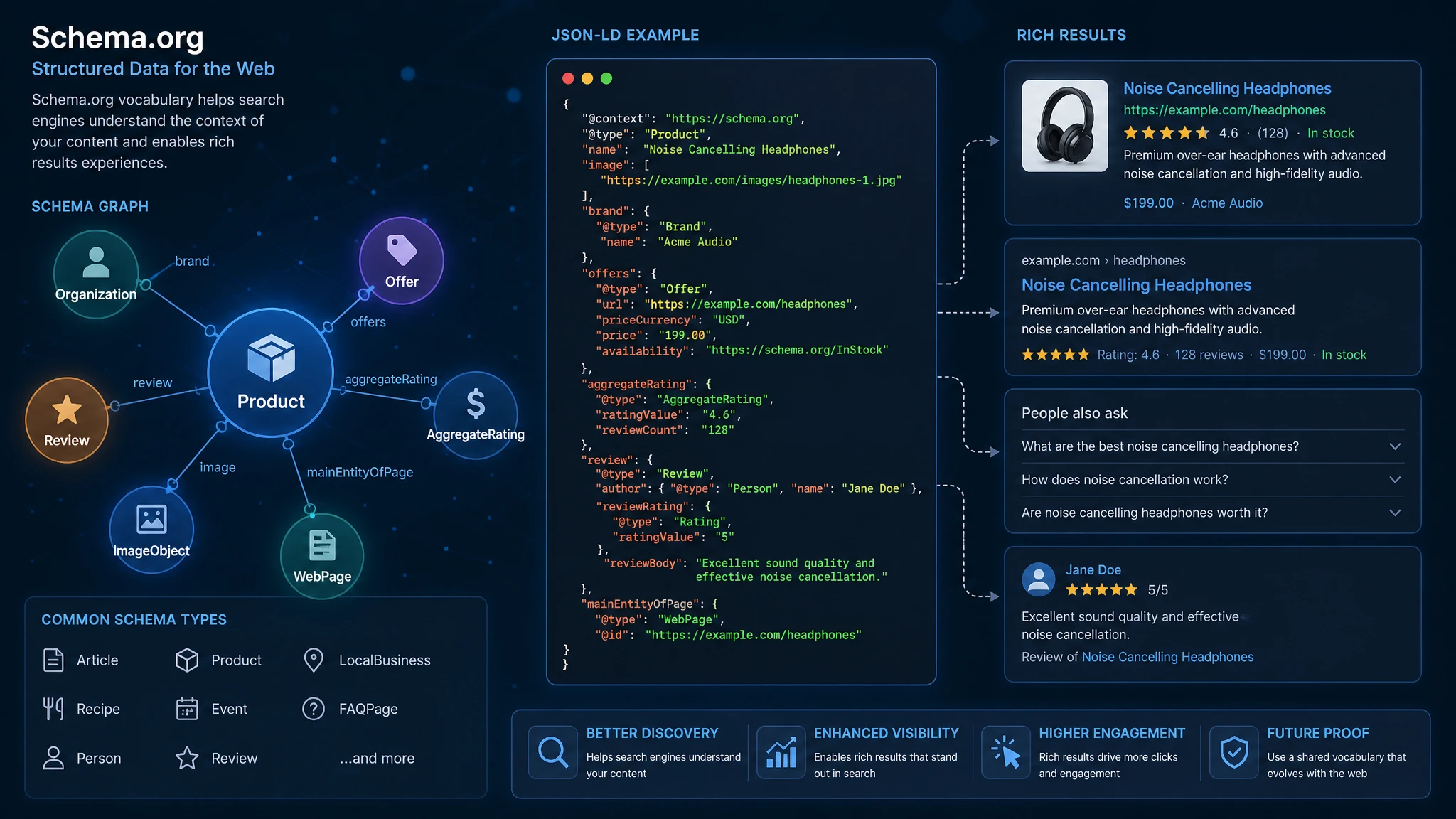1456x819 pixels.
Task: Click the Product node in the schema graph
Action: (x=271, y=373)
